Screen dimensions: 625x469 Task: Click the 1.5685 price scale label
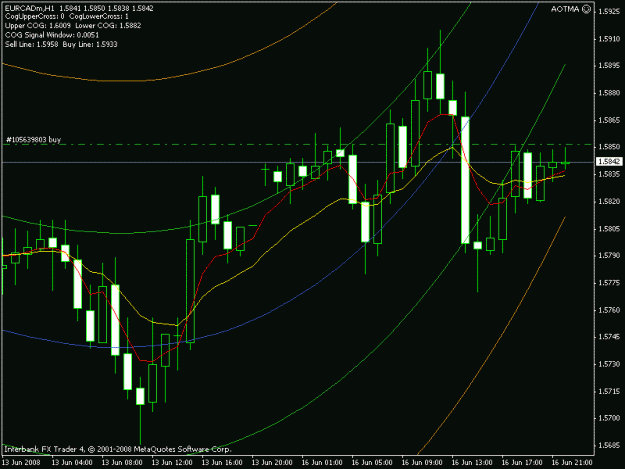(x=609, y=445)
